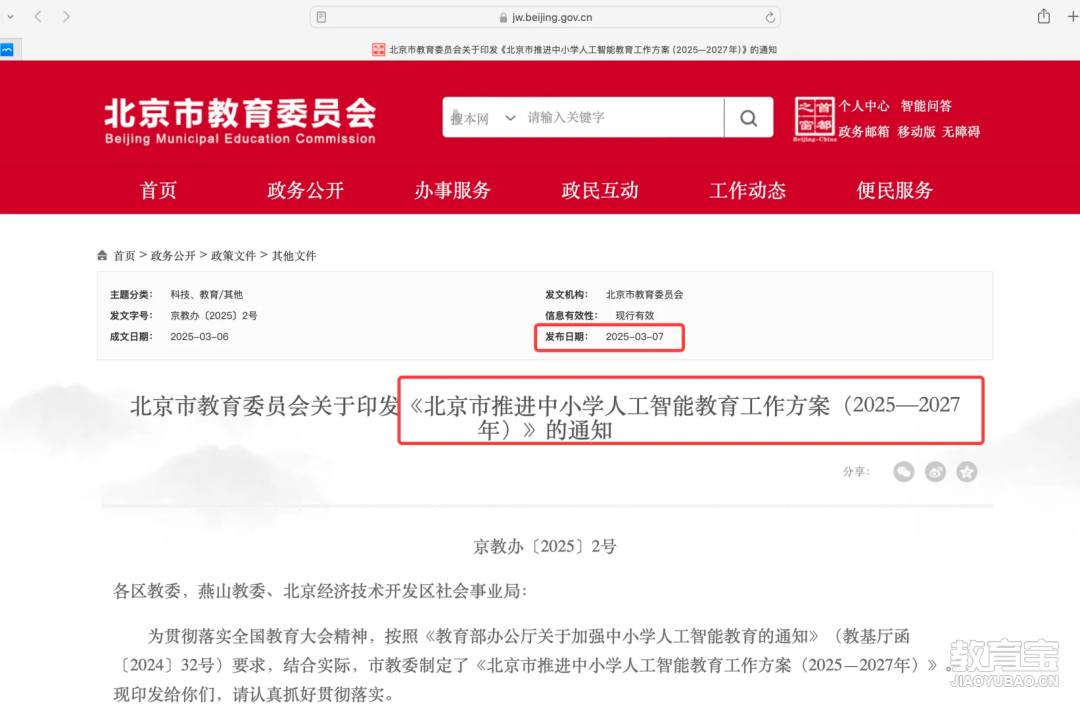The height and width of the screenshot is (710, 1080).
Task: Reload the page with the refresh icon
Action: (x=770, y=17)
